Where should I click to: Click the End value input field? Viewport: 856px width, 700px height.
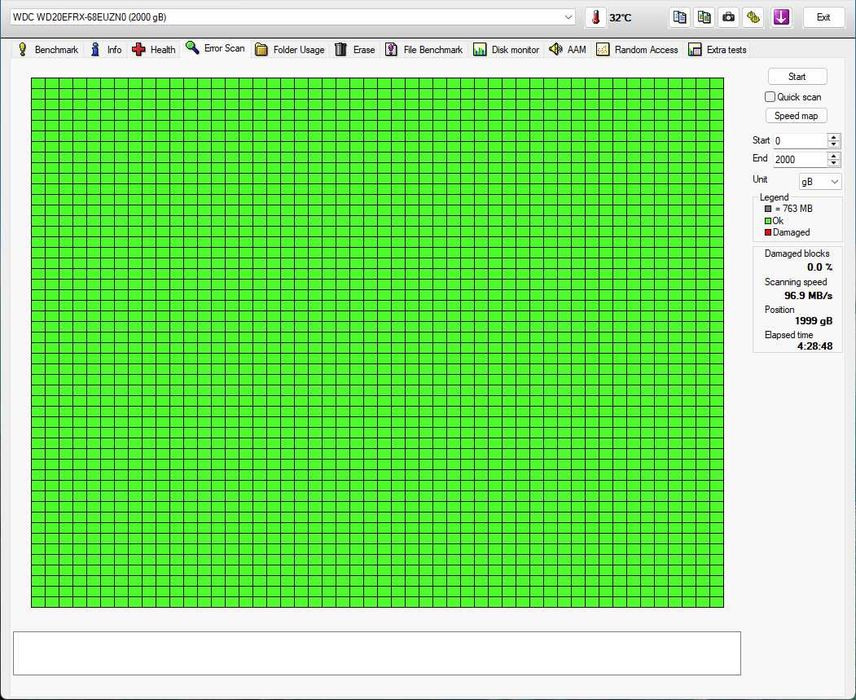(800, 159)
